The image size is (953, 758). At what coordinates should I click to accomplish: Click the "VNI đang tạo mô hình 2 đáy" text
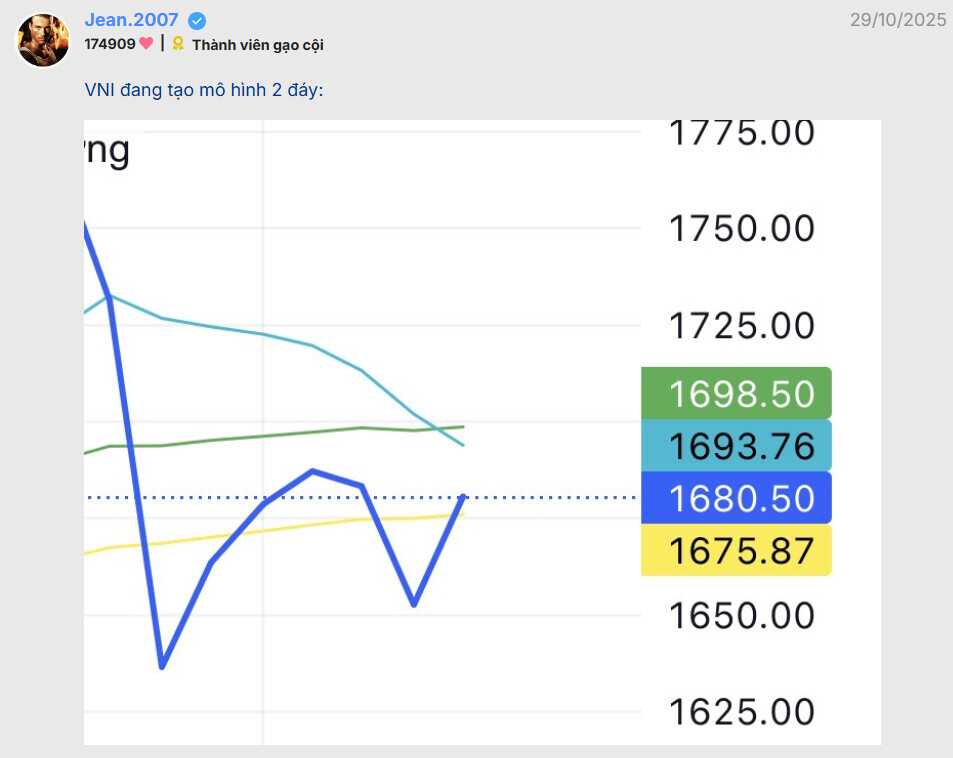[x=204, y=90]
